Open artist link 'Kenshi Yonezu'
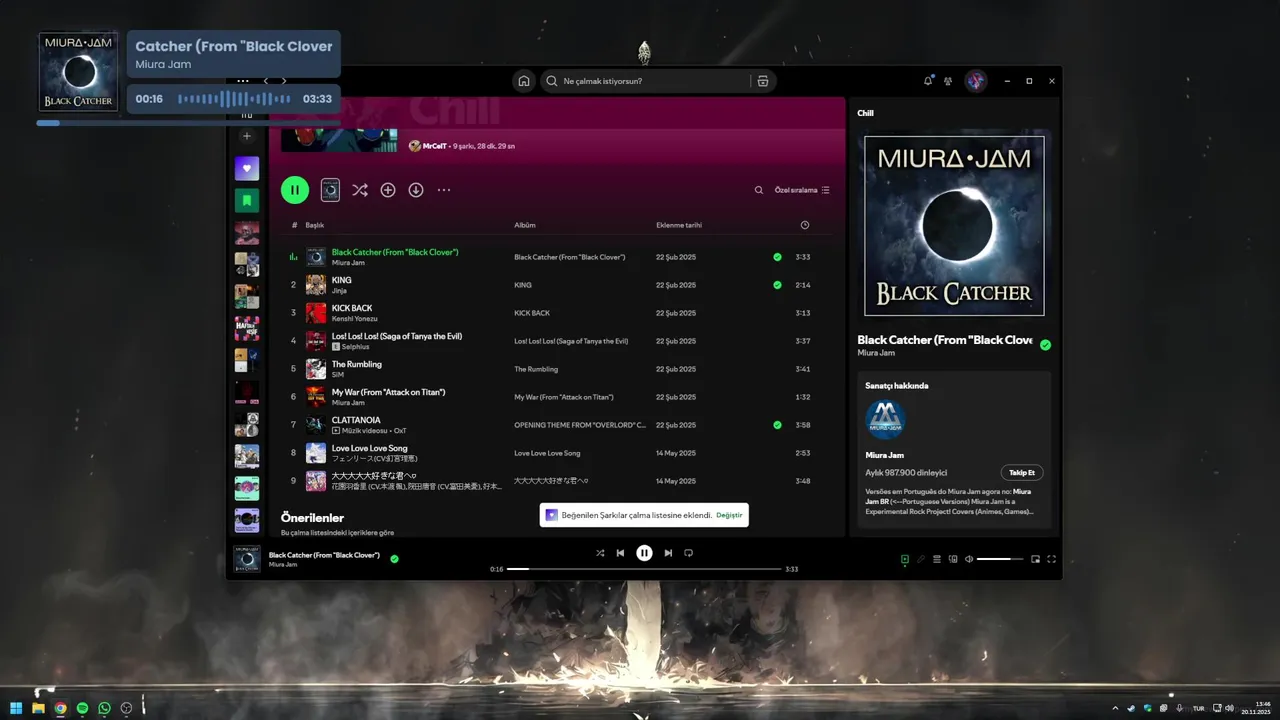Screen dimensions: 1280x720 tap(355, 318)
